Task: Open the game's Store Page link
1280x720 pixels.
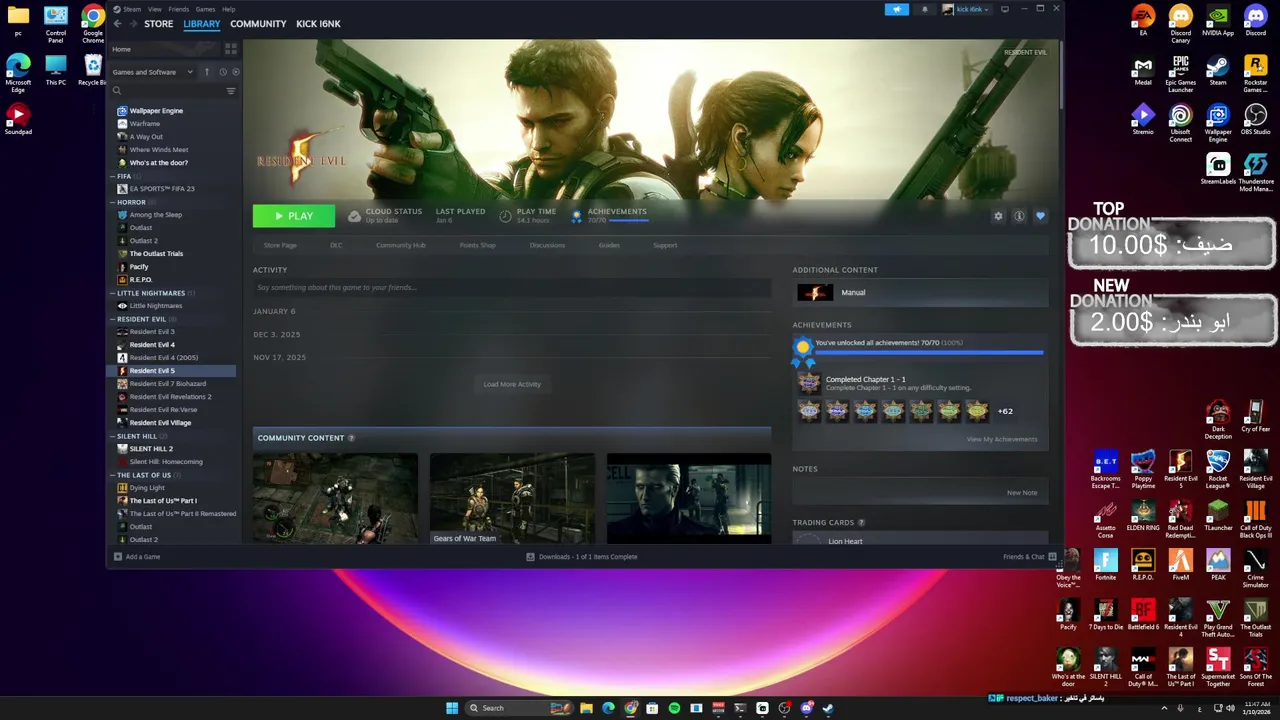Action: [280, 245]
